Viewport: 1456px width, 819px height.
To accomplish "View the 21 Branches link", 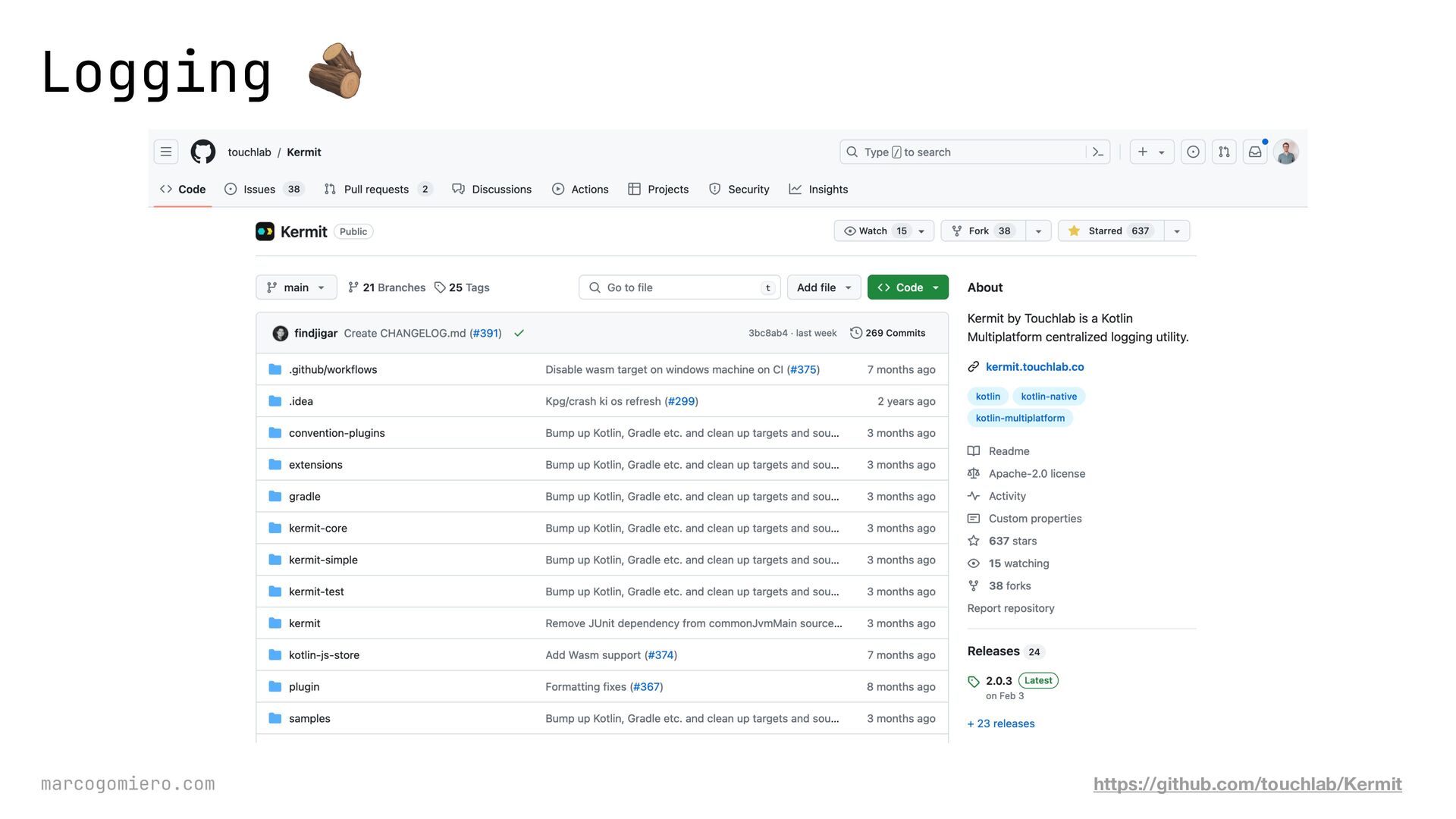I will click(387, 287).
